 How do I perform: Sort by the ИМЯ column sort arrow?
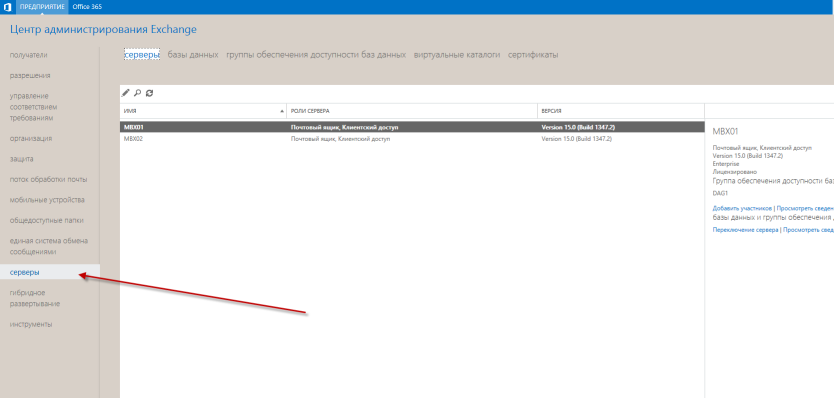[x=281, y=111]
